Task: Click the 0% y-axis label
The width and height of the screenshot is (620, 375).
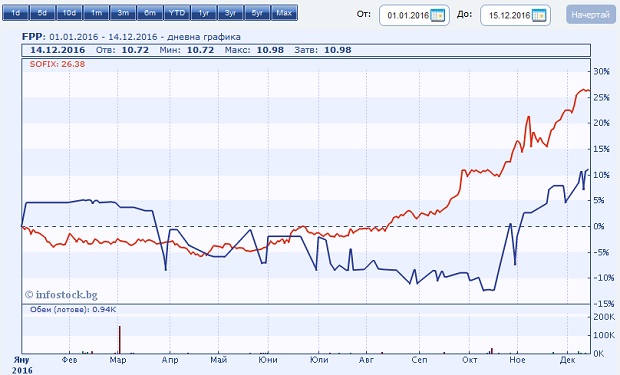Action: click(599, 226)
